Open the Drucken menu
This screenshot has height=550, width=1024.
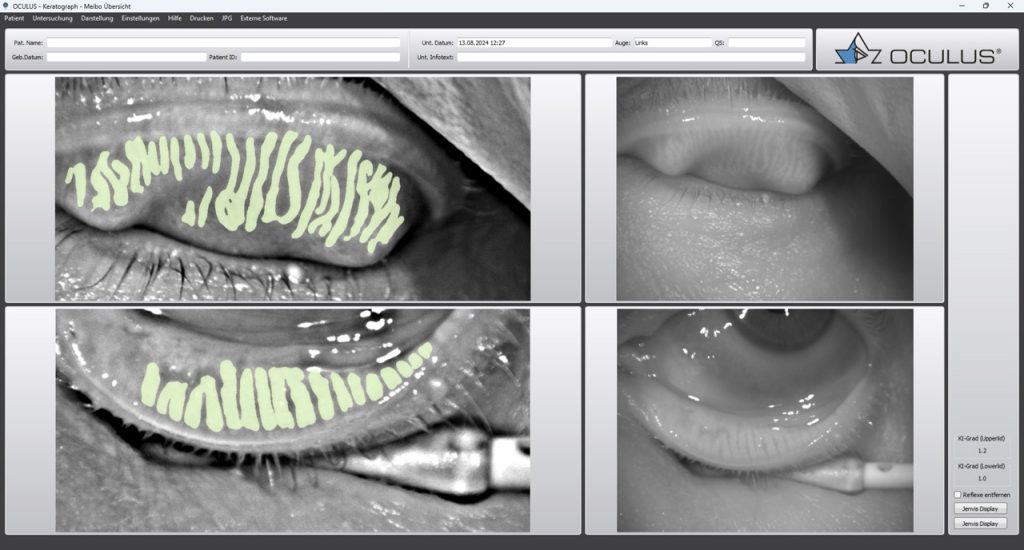[201, 18]
